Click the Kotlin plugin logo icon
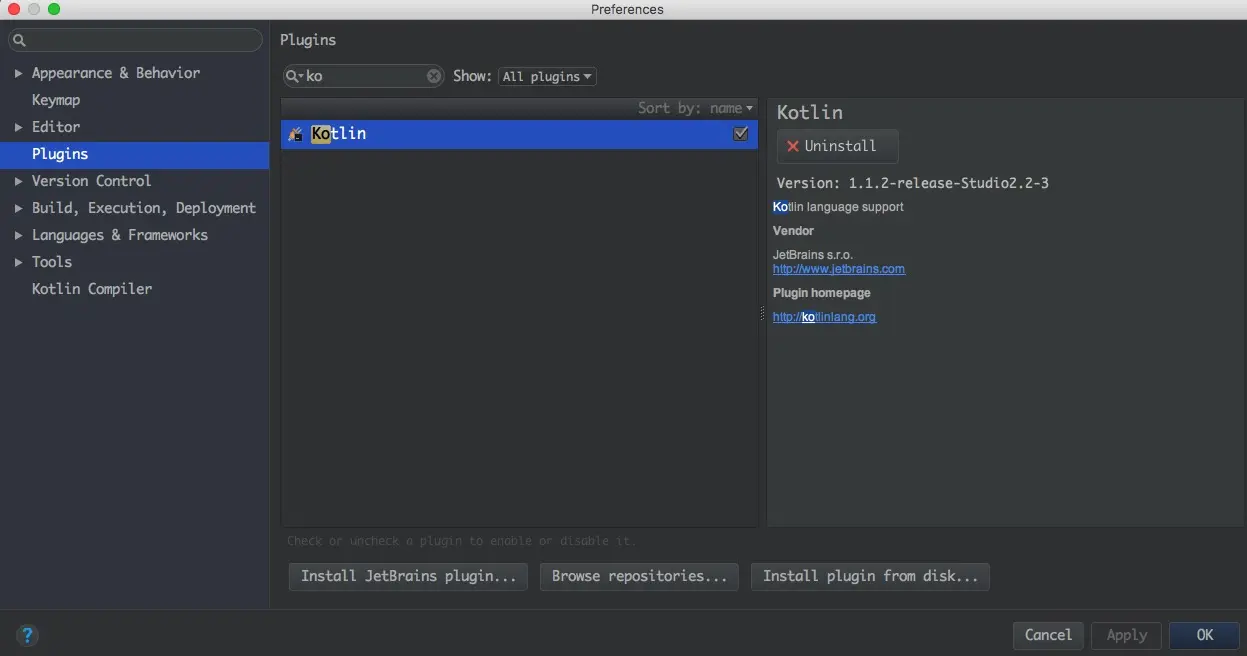 295,134
